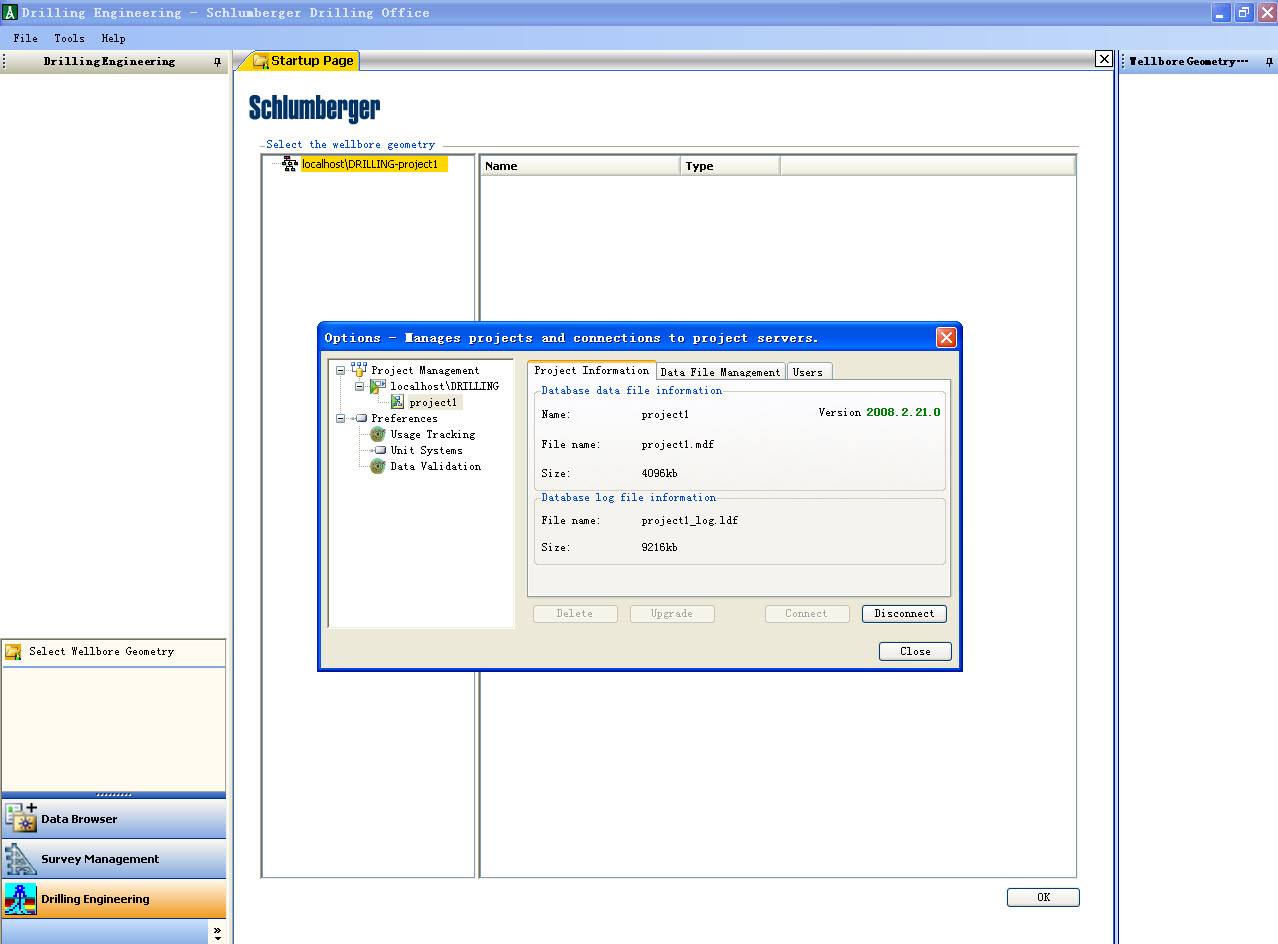Screen dimensions: 1278x944
Task: Open the Survey Management section
Action: click(x=113, y=859)
